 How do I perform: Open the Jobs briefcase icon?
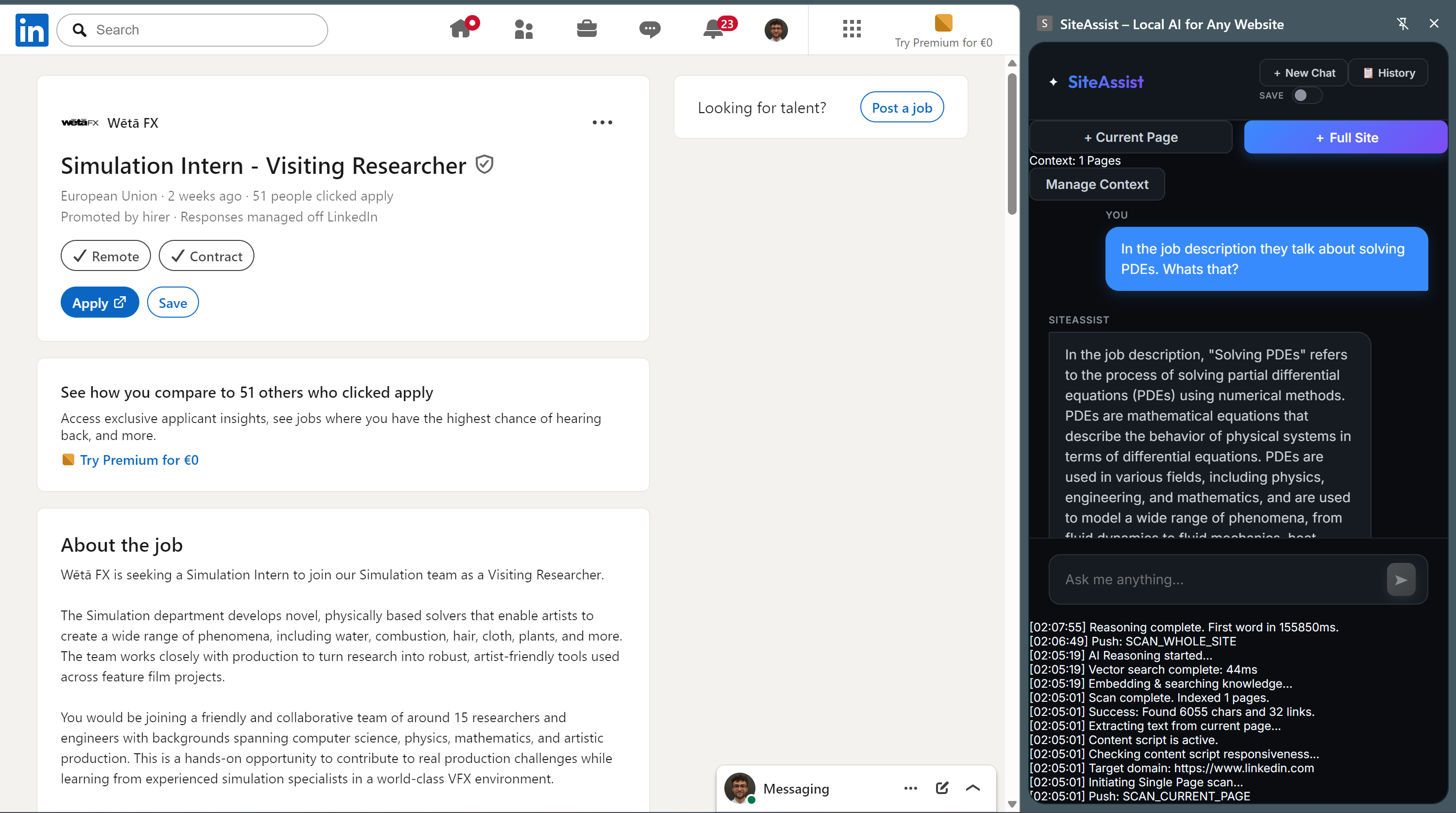(x=586, y=28)
